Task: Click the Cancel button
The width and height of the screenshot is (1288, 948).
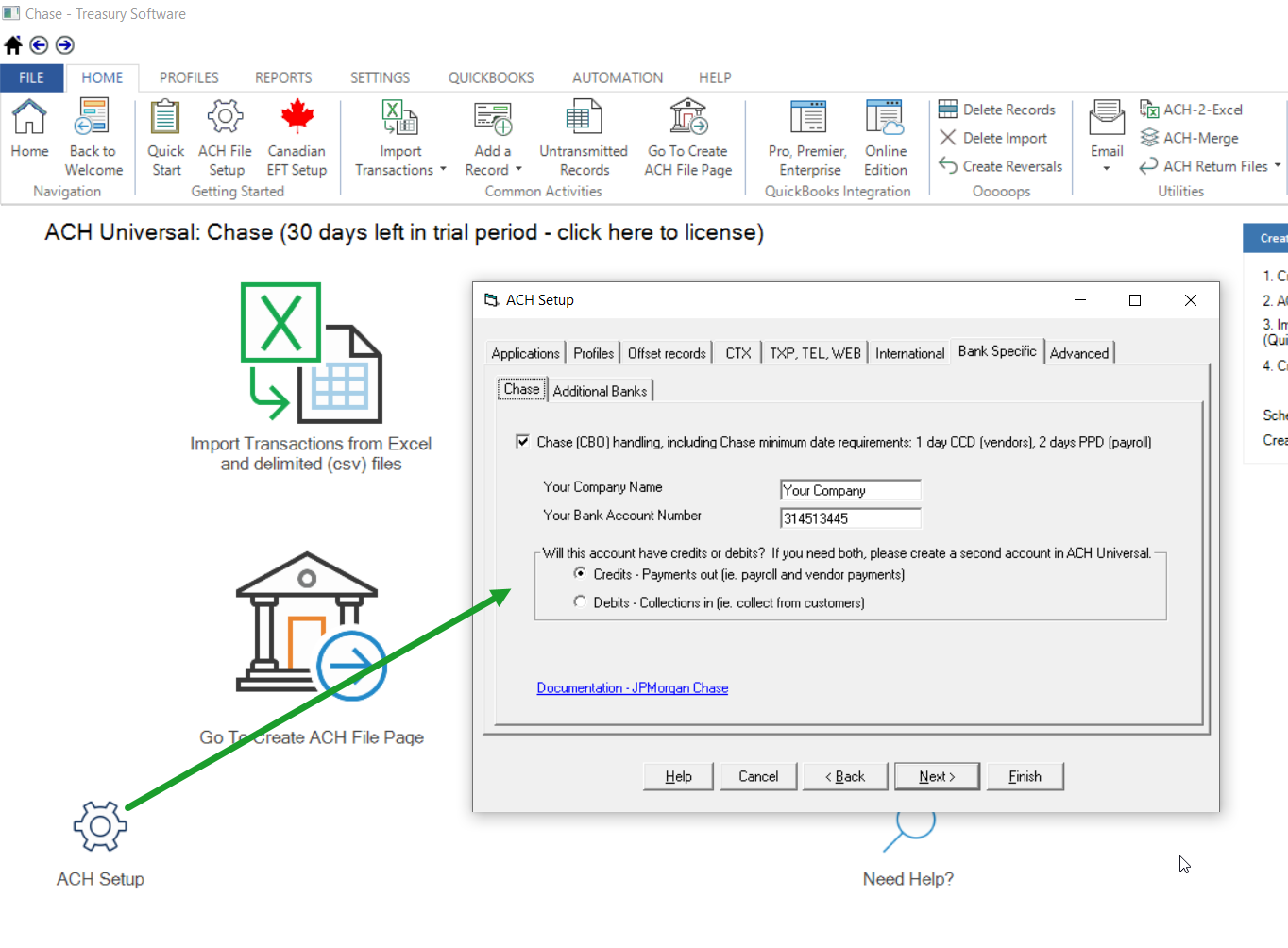Action: 758,776
